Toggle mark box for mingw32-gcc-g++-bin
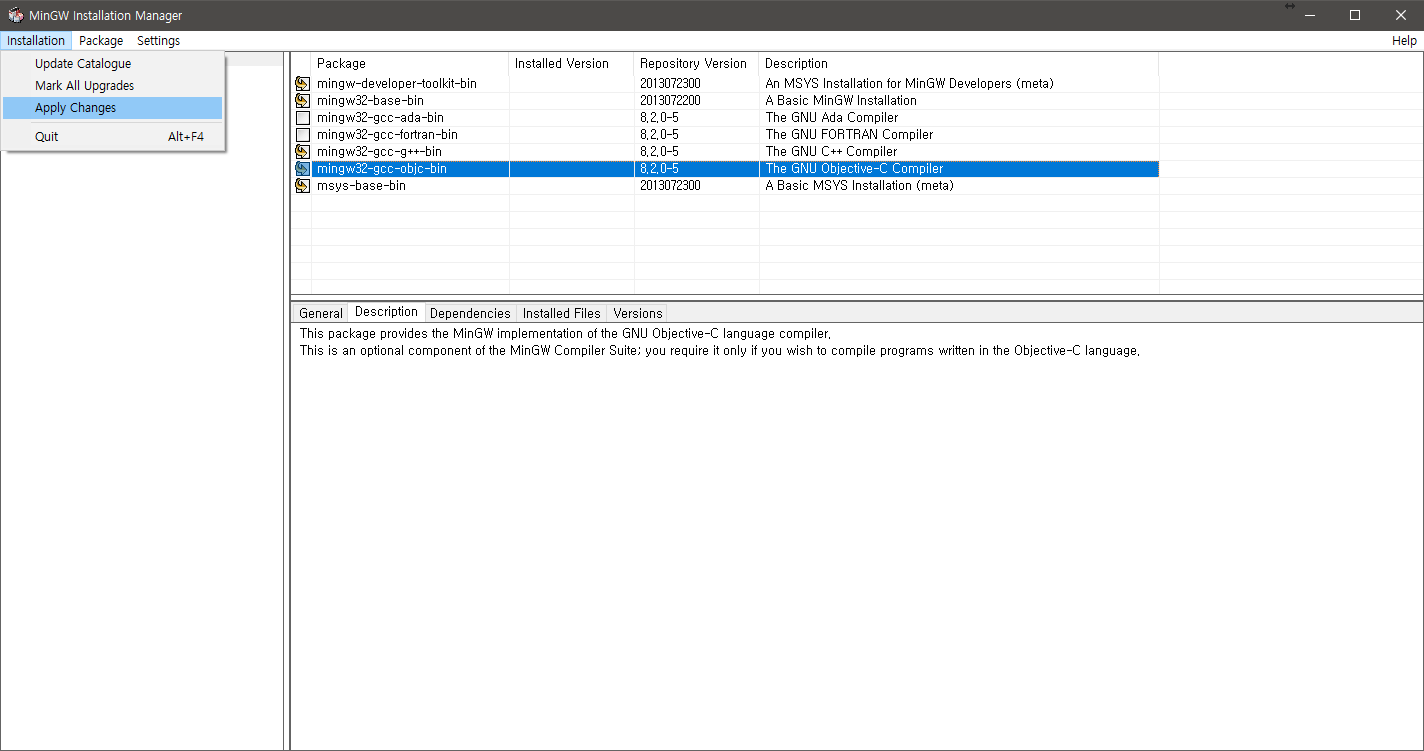1424x751 pixels. pos(302,152)
